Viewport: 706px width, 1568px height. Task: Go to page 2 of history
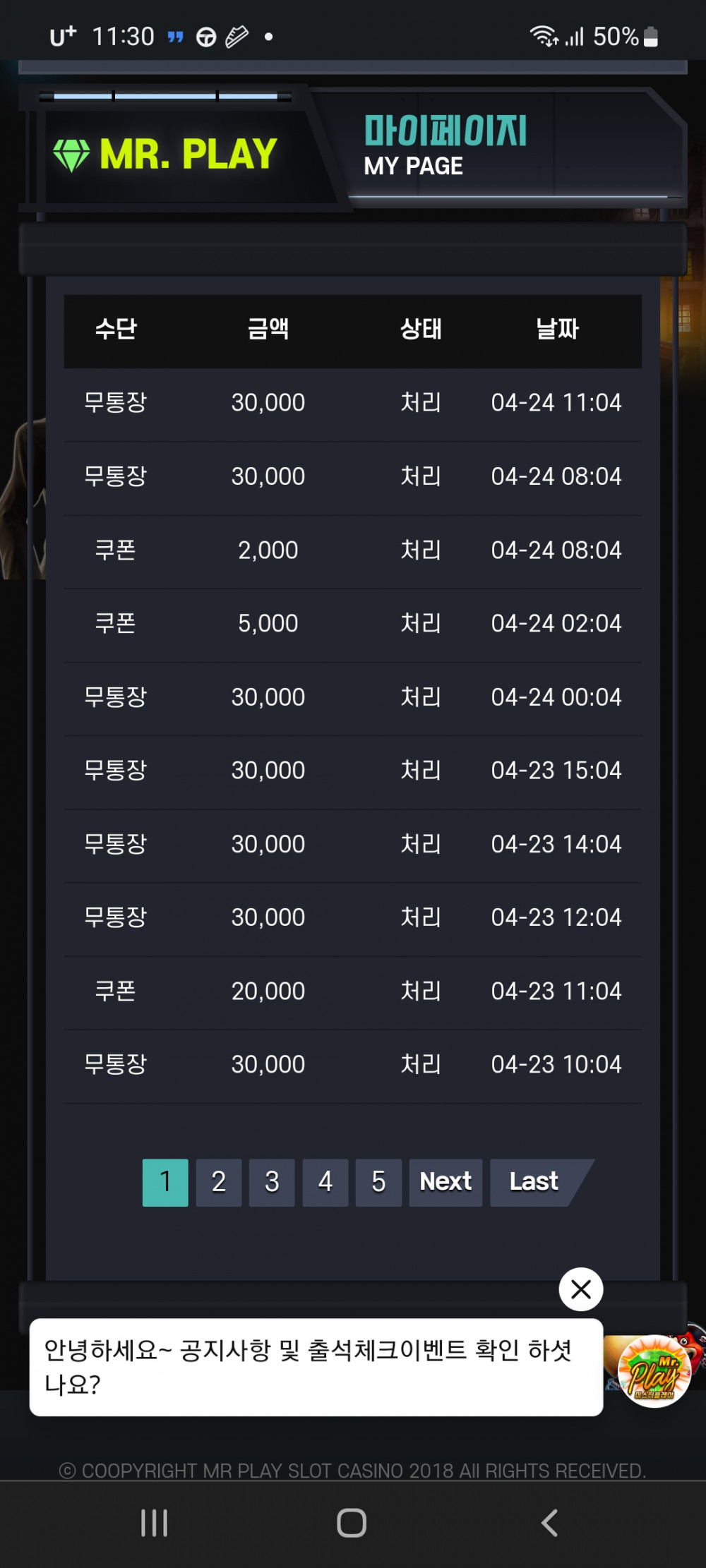[219, 1182]
